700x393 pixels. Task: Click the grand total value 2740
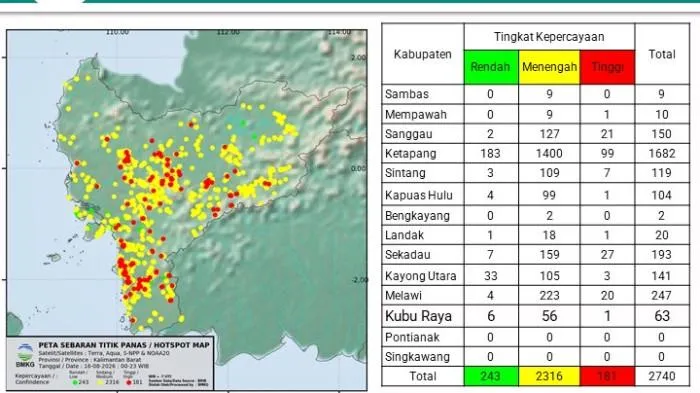[x=662, y=376]
